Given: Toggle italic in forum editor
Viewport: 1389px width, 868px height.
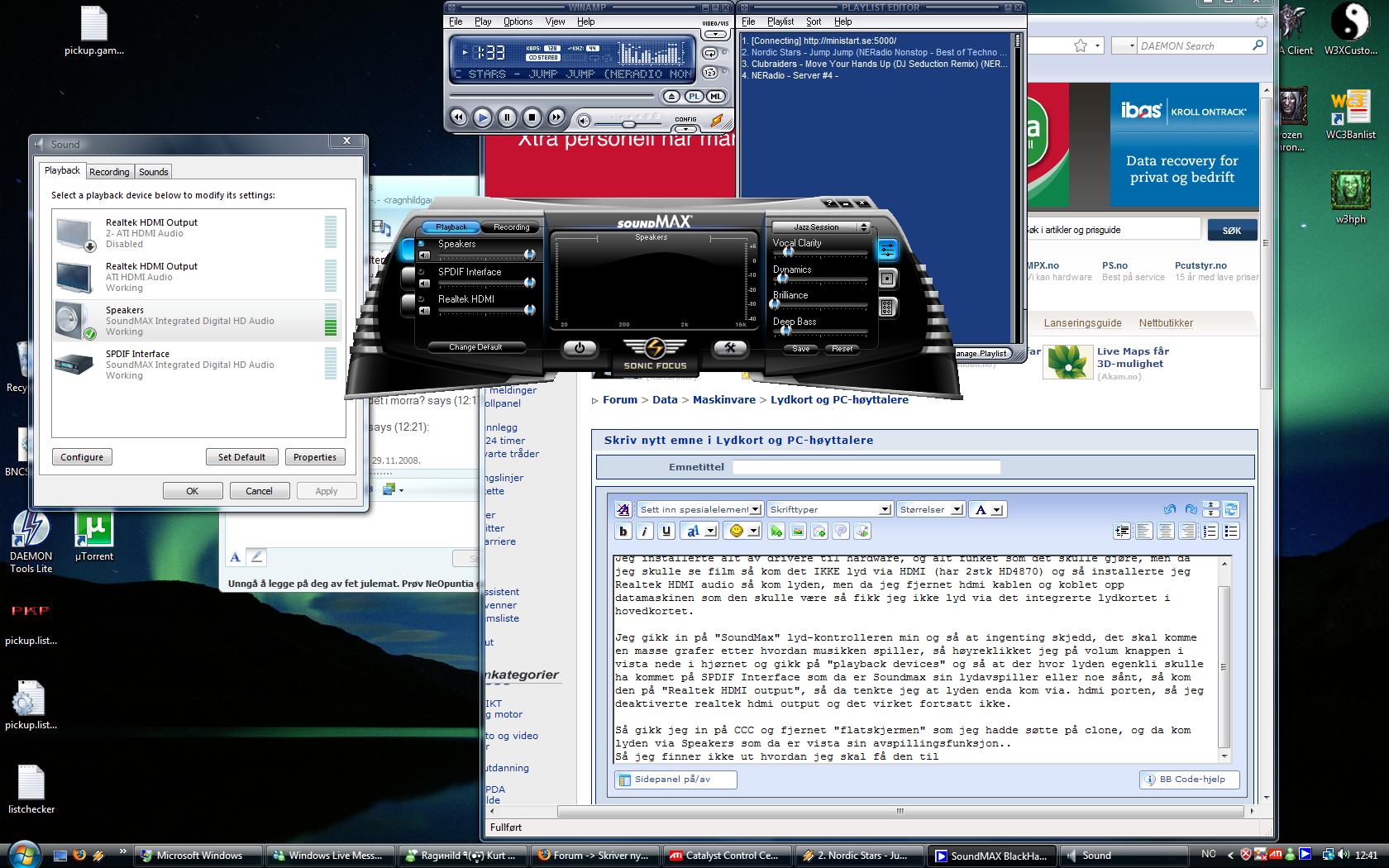Looking at the screenshot, I should [645, 532].
